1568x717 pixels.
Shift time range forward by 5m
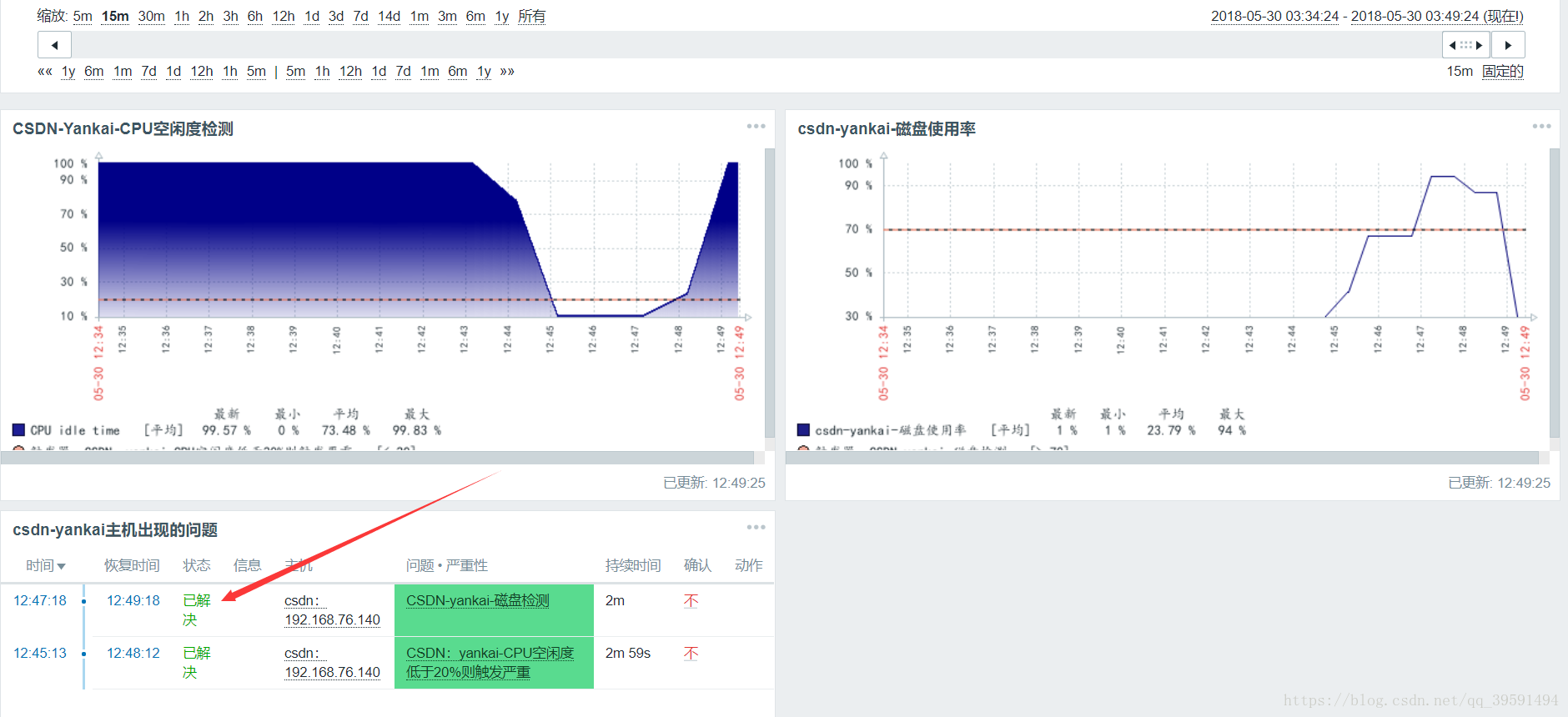pyautogui.click(x=295, y=72)
